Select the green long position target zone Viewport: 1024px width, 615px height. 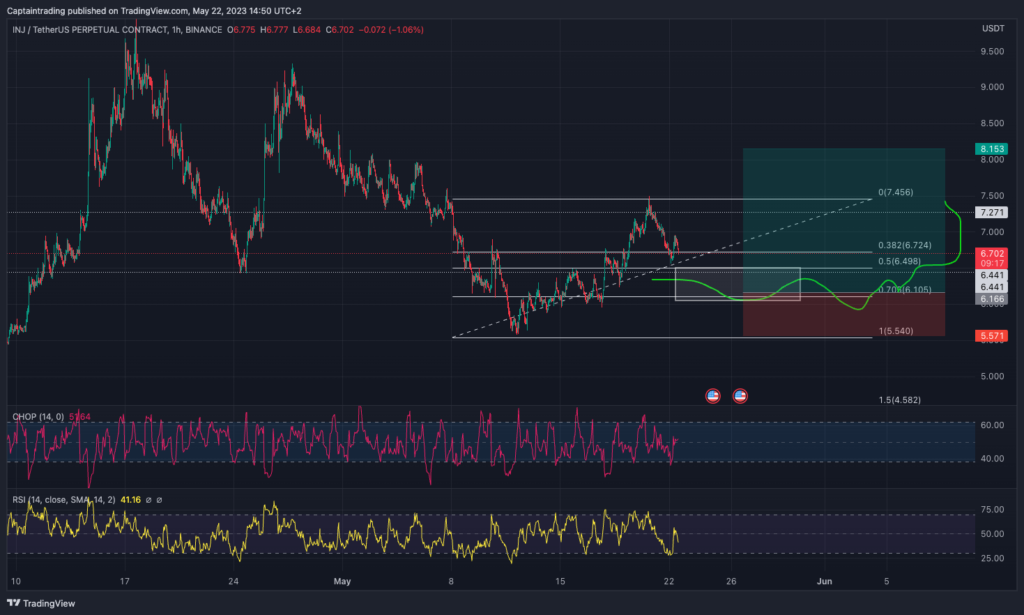coord(843,200)
